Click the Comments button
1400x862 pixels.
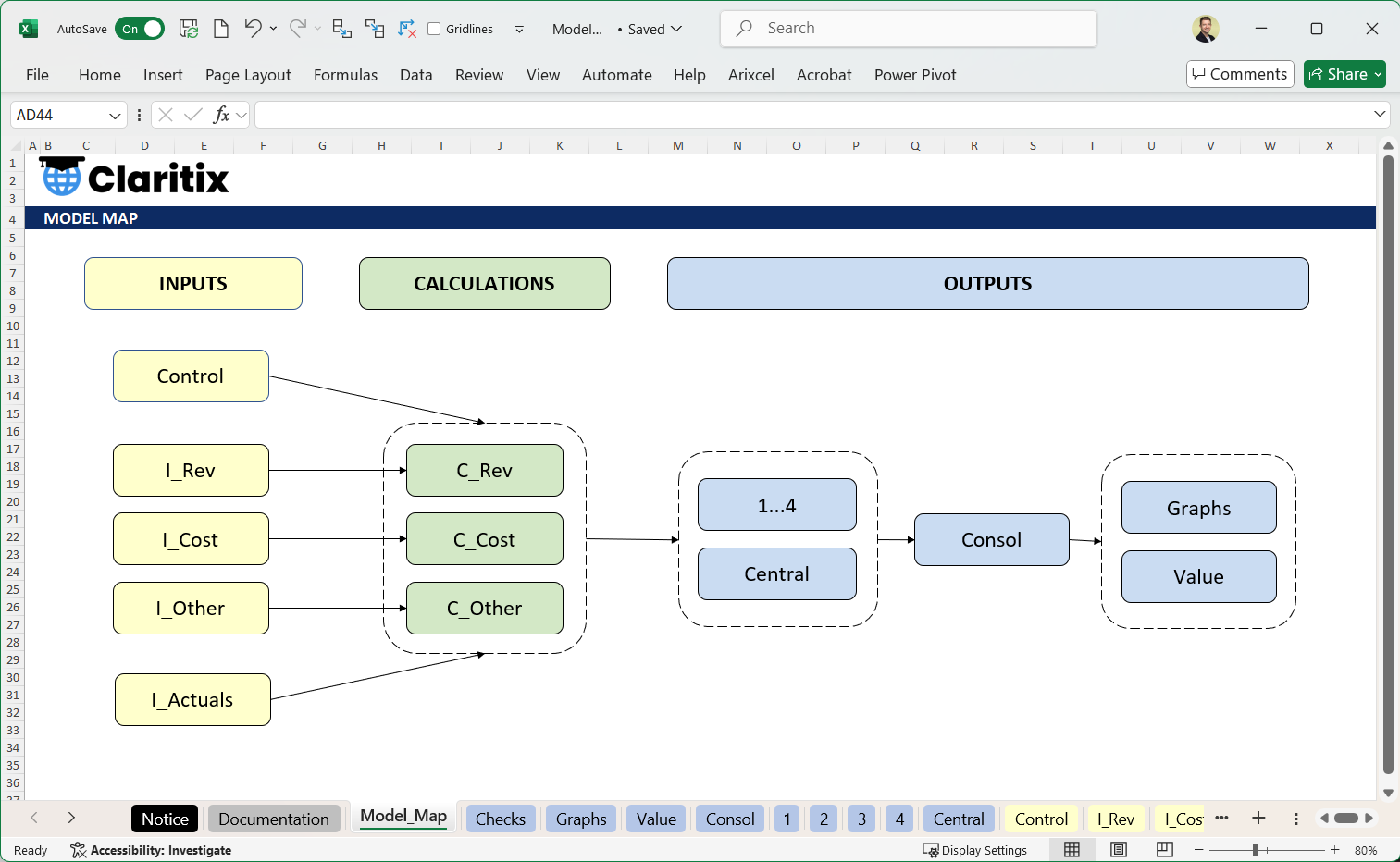pos(1240,74)
